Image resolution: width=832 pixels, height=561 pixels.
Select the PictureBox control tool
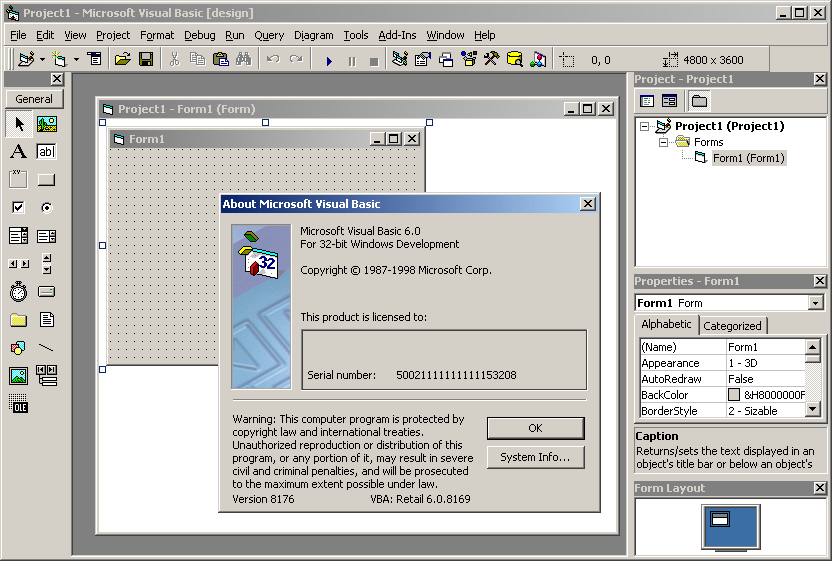(x=47, y=124)
